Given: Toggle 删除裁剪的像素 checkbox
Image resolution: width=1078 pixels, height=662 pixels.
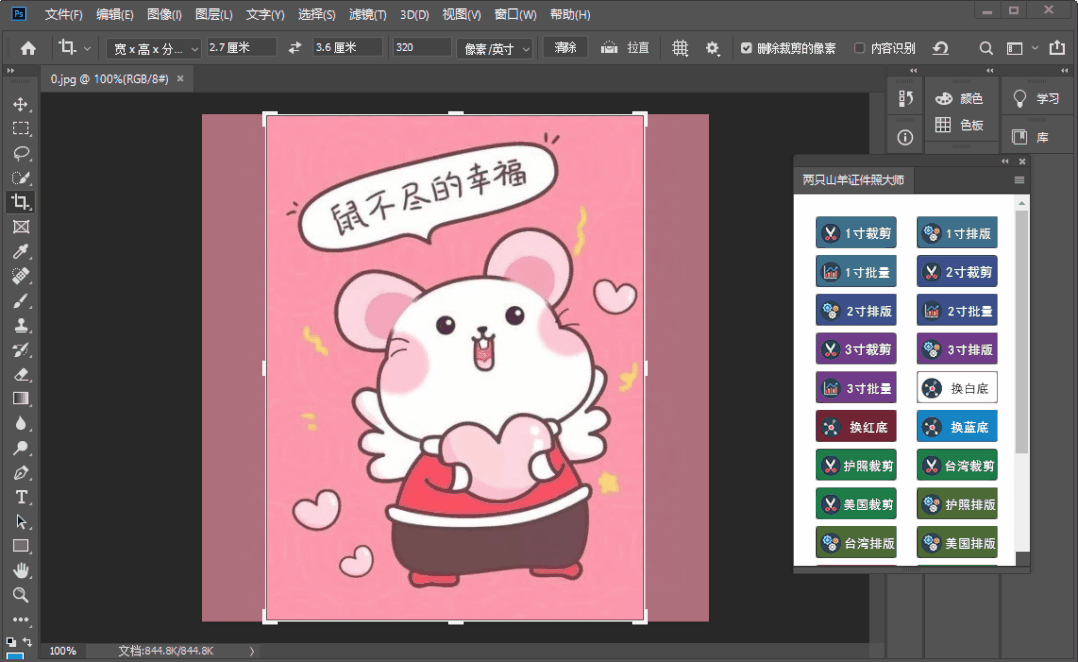Looking at the screenshot, I should (x=746, y=48).
